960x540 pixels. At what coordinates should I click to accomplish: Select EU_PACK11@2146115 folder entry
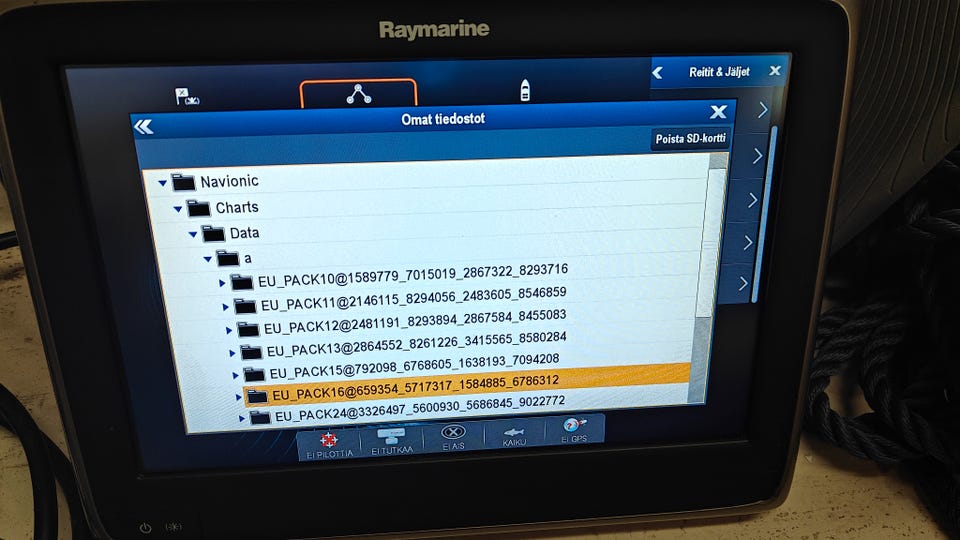(x=414, y=298)
